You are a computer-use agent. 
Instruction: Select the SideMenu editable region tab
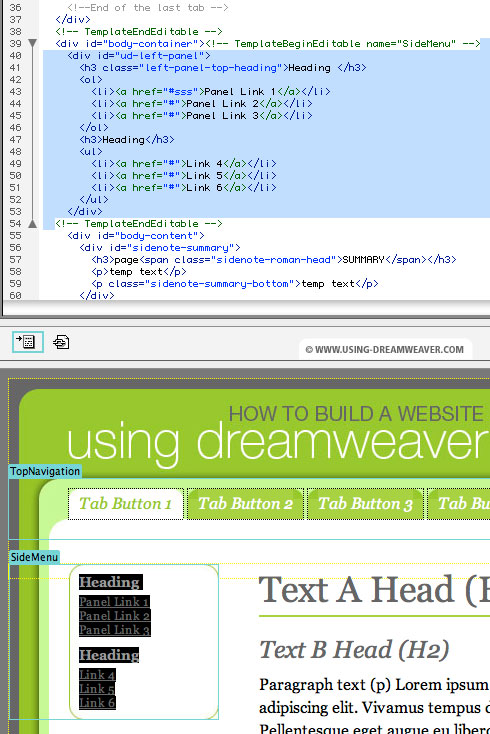[x=34, y=557]
